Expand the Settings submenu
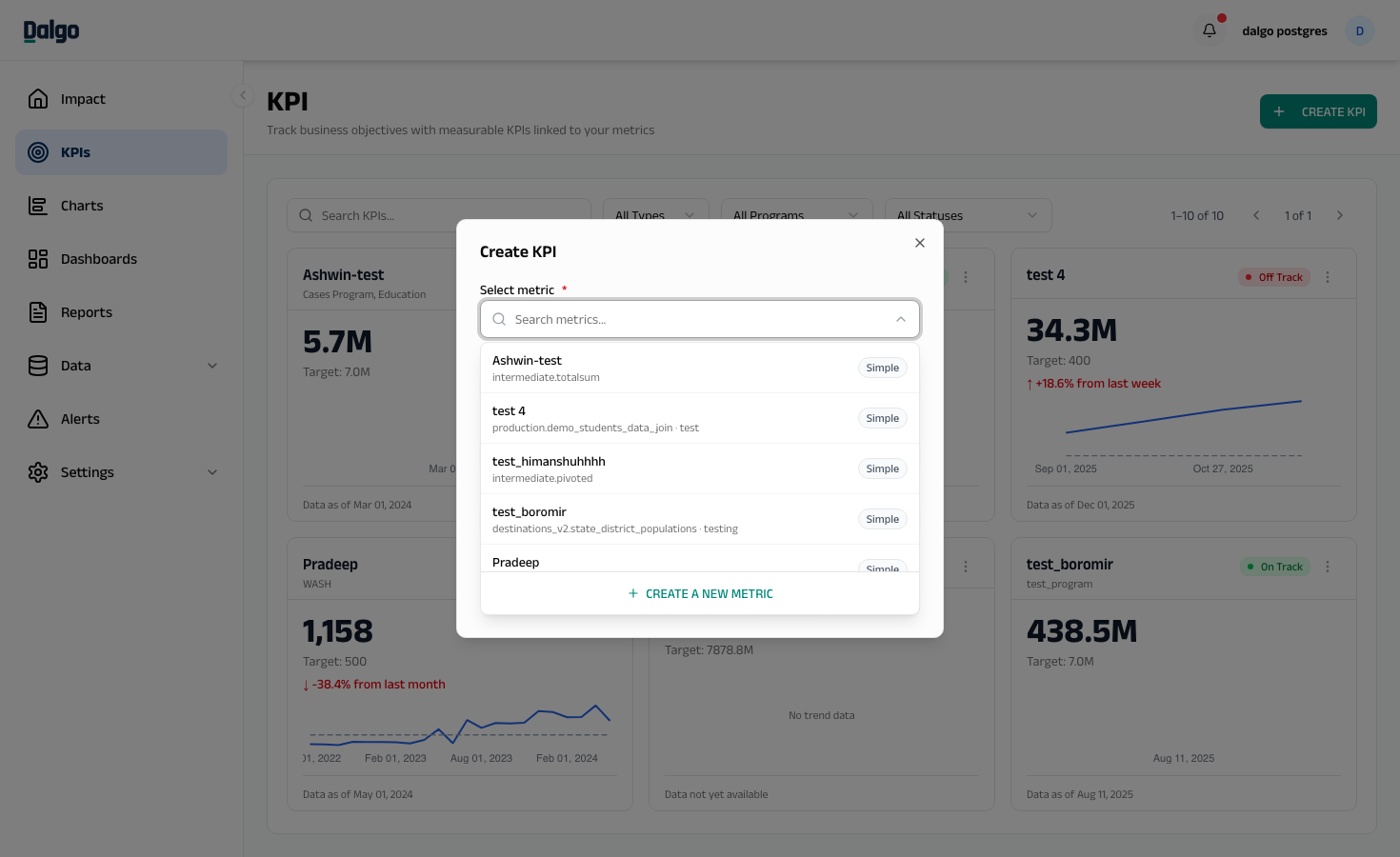Viewport: 1400px width, 857px height. tap(212, 472)
